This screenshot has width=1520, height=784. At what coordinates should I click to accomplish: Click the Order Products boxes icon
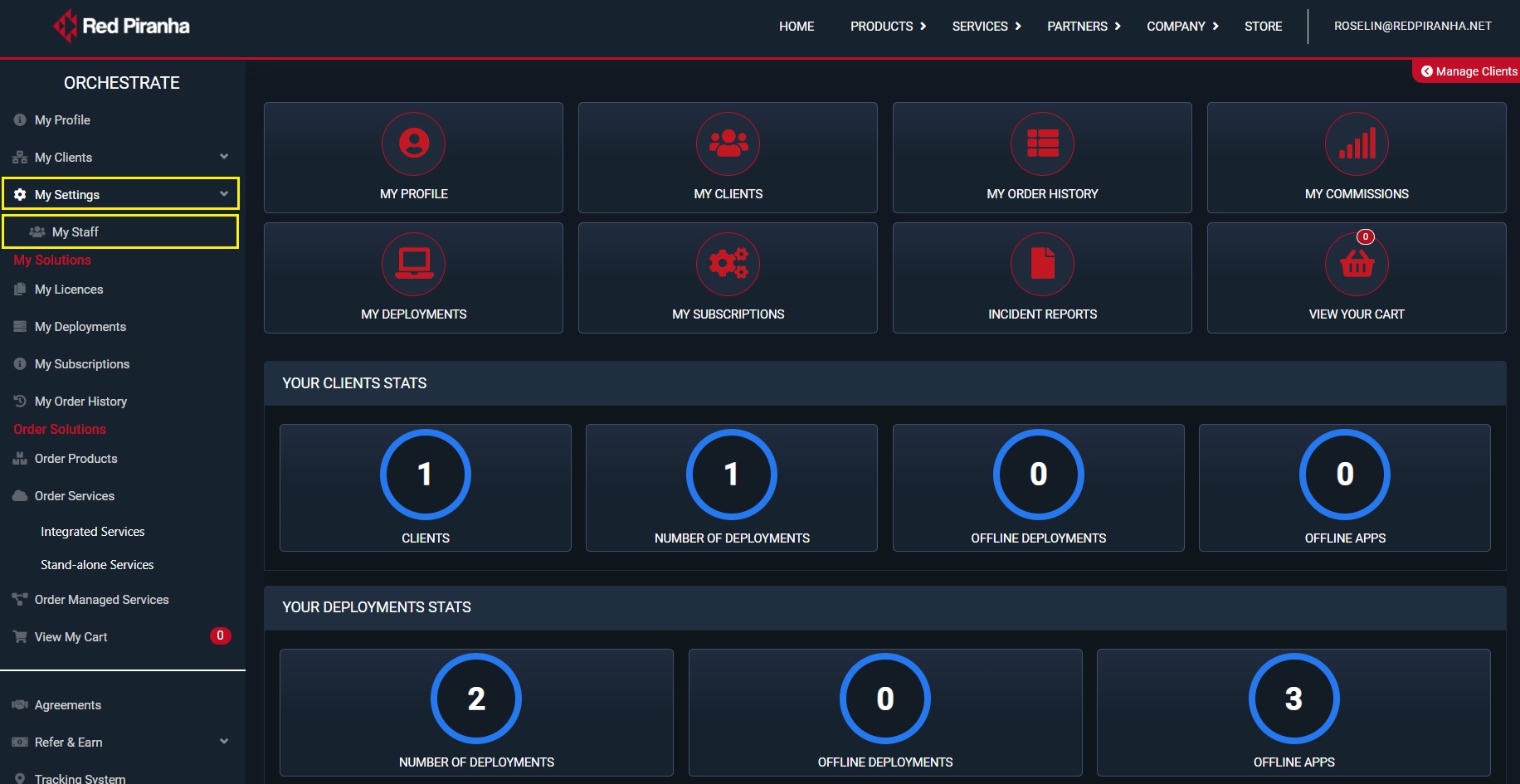20,458
